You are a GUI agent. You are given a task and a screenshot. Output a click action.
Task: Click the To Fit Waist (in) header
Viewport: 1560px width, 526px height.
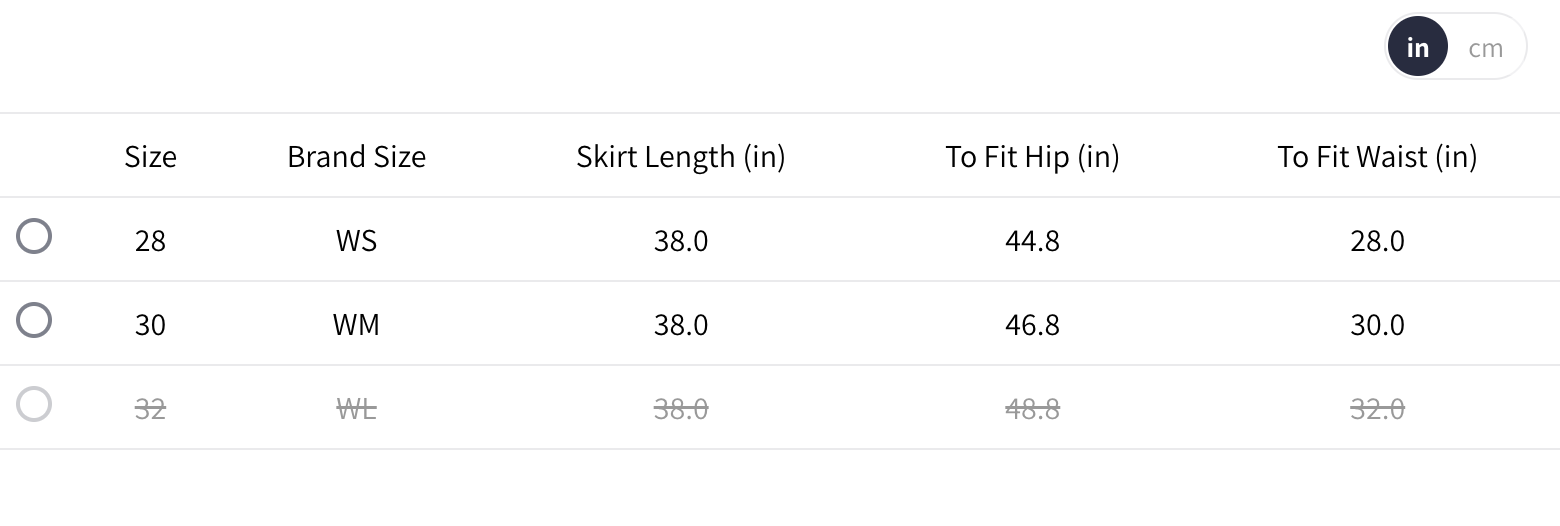pyautogui.click(x=1376, y=157)
